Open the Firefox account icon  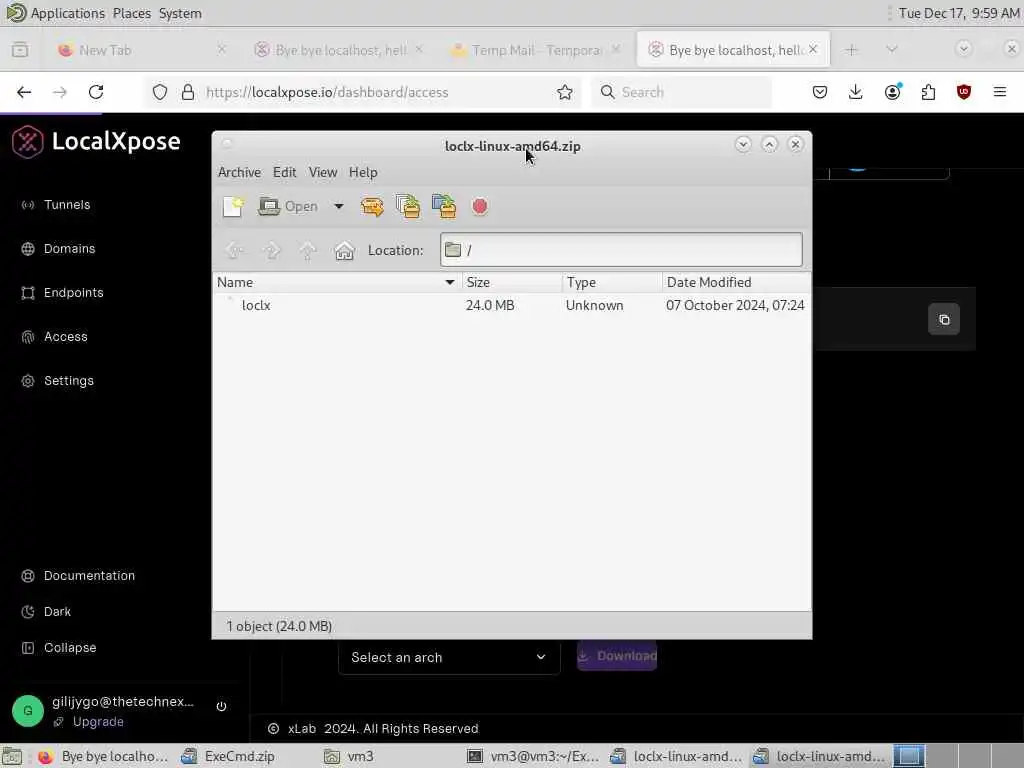(892, 92)
